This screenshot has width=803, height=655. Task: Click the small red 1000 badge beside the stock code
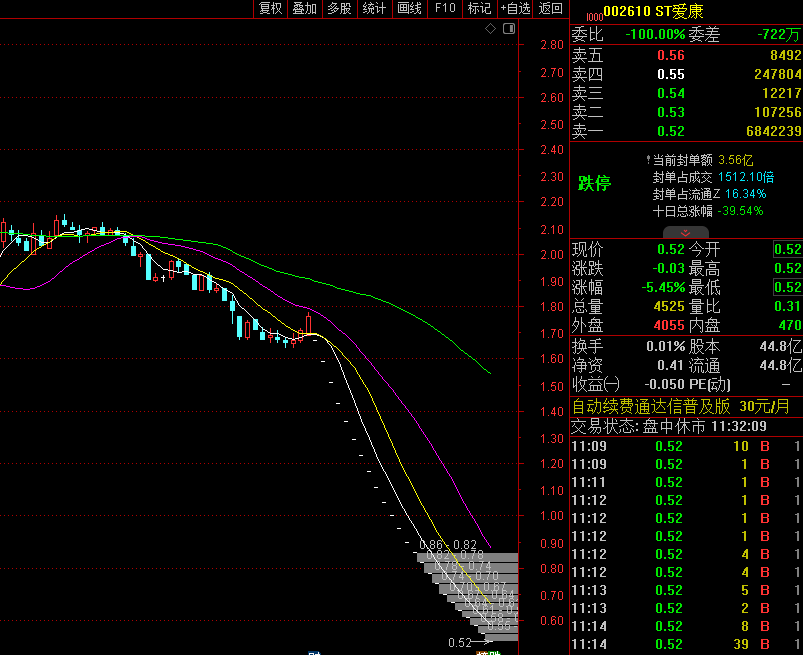(x=594, y=17)
